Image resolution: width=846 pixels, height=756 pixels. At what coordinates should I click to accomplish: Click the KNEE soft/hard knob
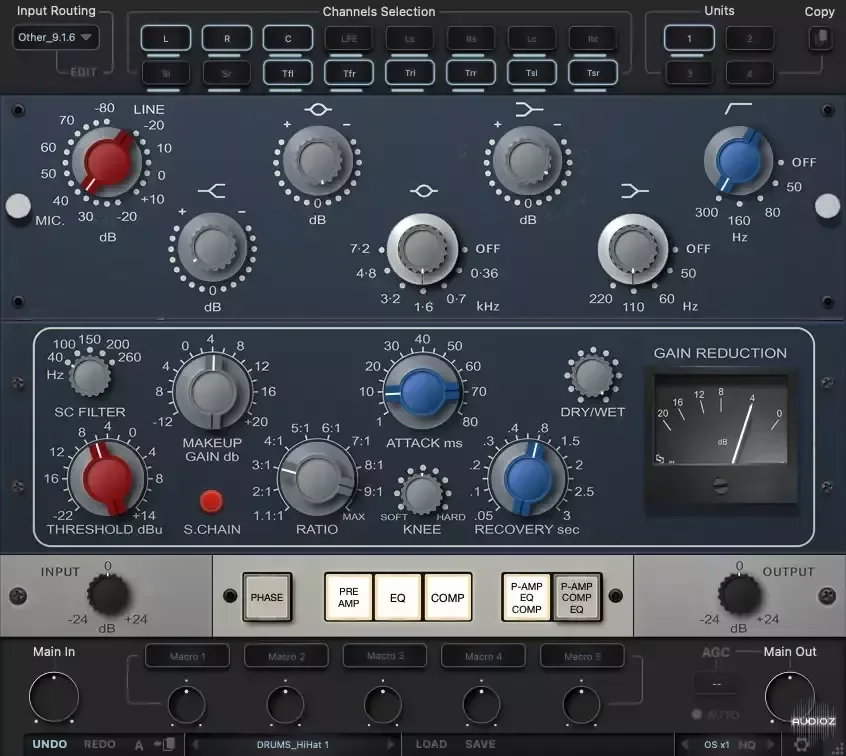422,494
